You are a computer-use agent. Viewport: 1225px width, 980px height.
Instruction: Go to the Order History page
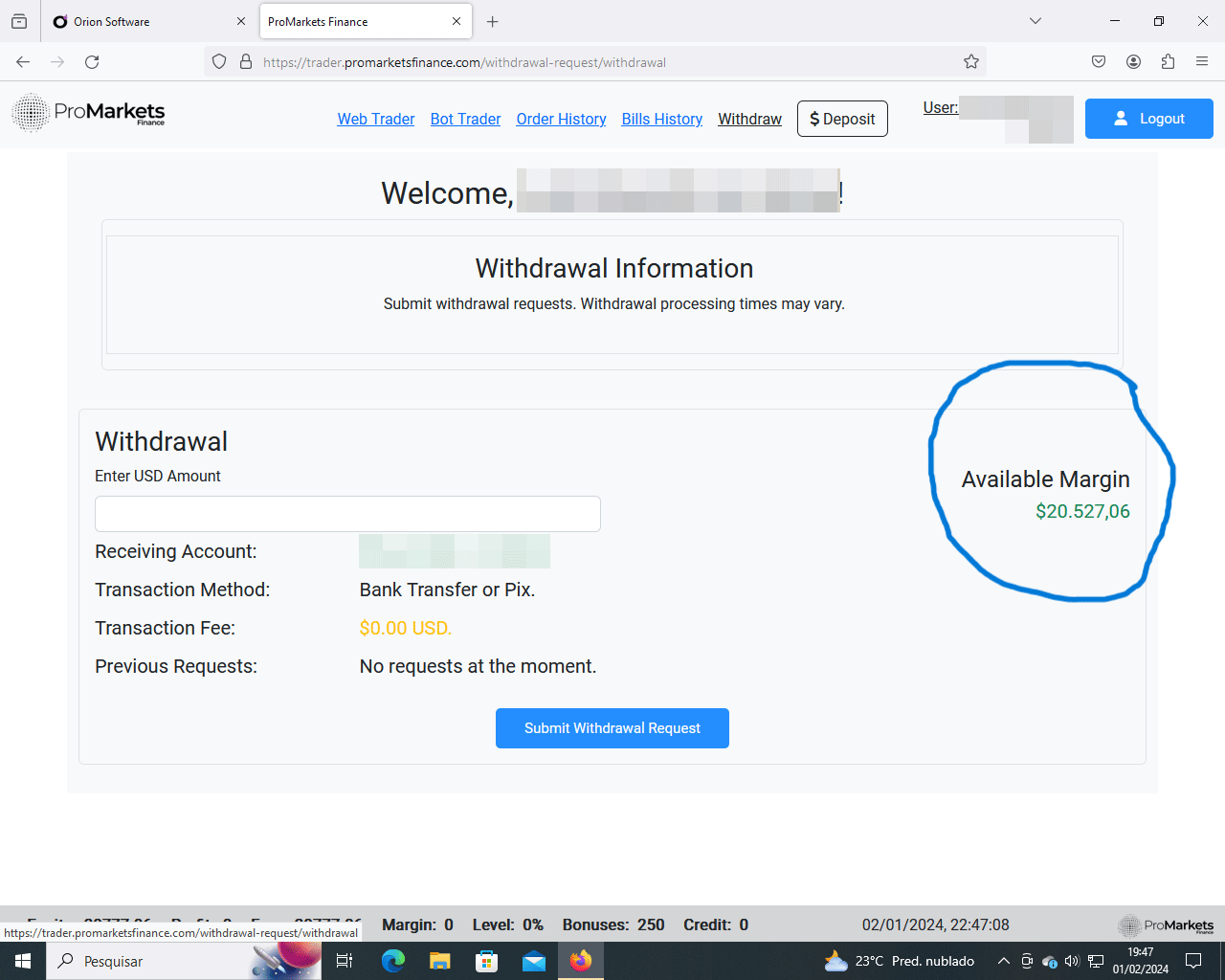click(561, 119)
